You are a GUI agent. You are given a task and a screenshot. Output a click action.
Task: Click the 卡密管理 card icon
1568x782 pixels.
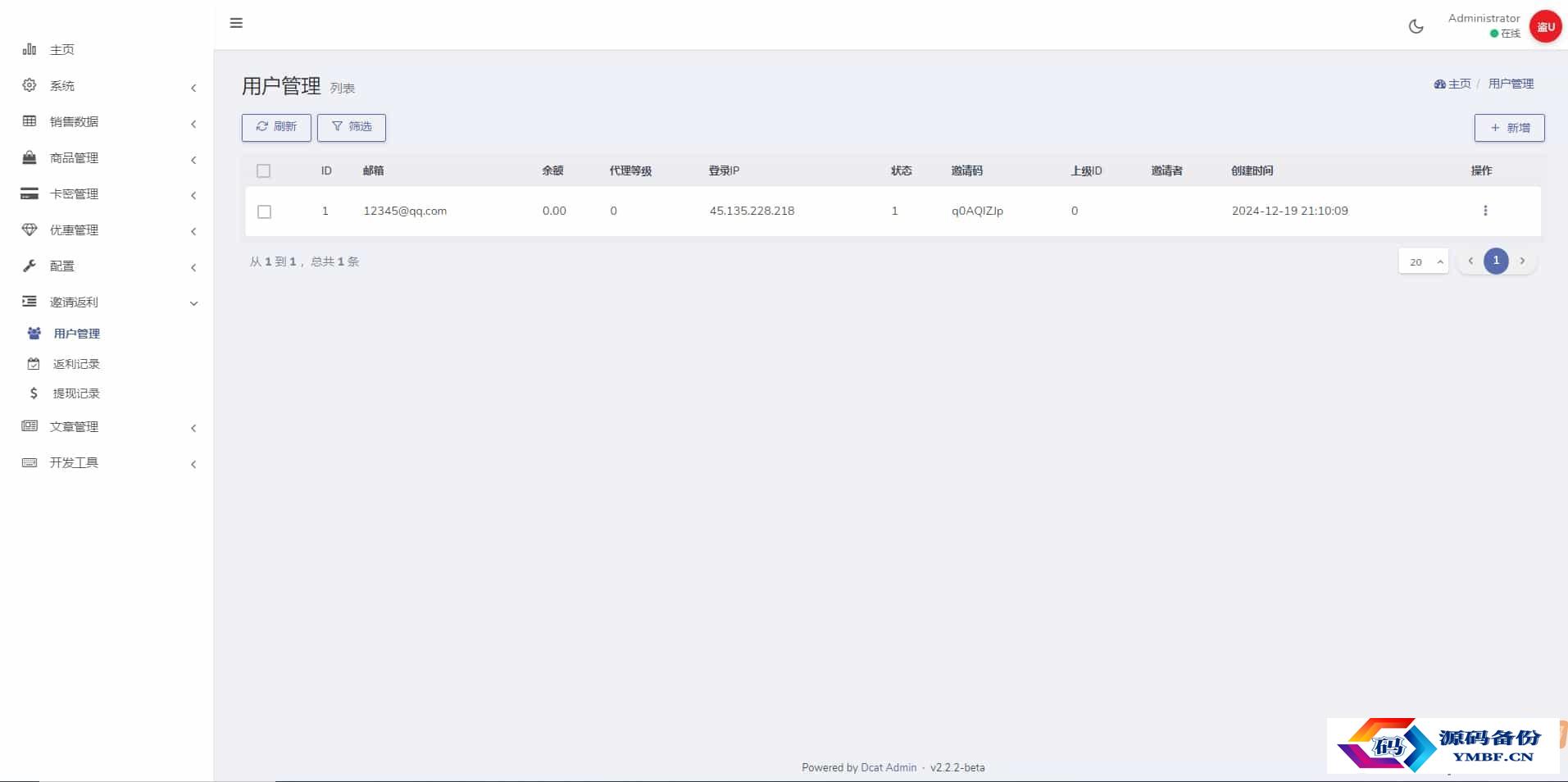pos(30,193)
